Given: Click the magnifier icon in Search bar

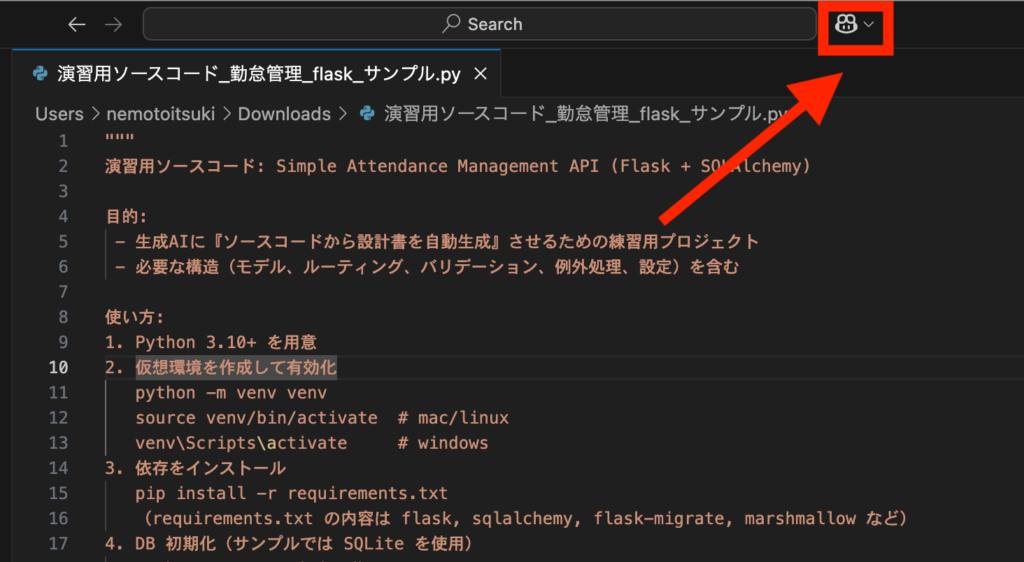Looking at the screenshot, I should [x=452, y=24].
